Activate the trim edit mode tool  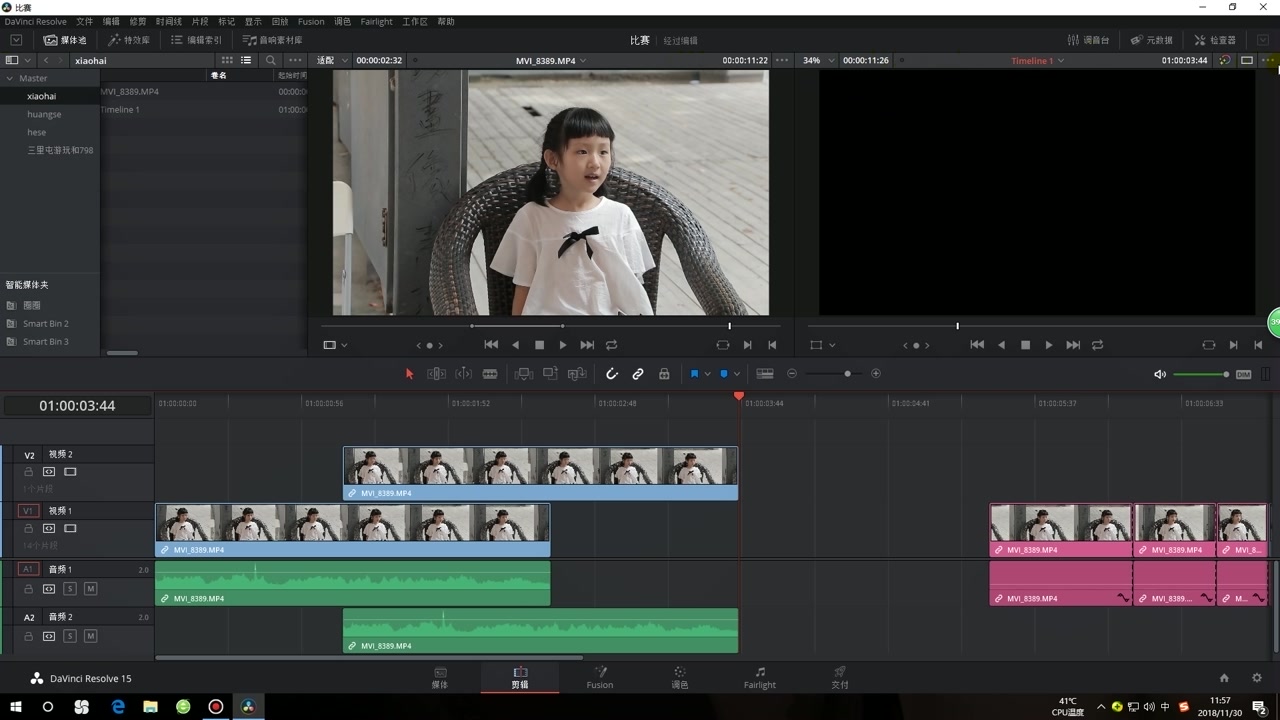437,374
